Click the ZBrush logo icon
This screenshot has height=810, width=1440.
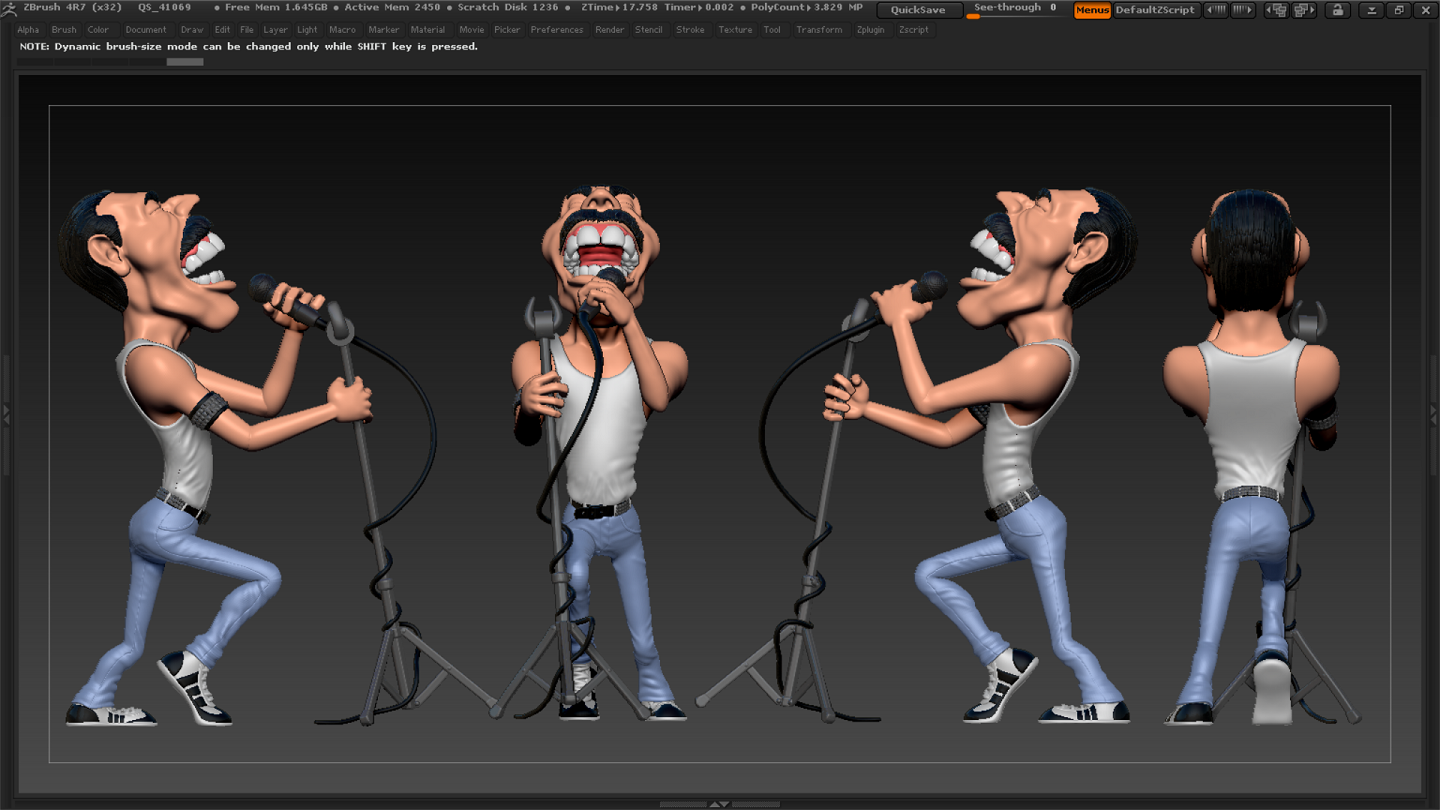tap(10, 8)
